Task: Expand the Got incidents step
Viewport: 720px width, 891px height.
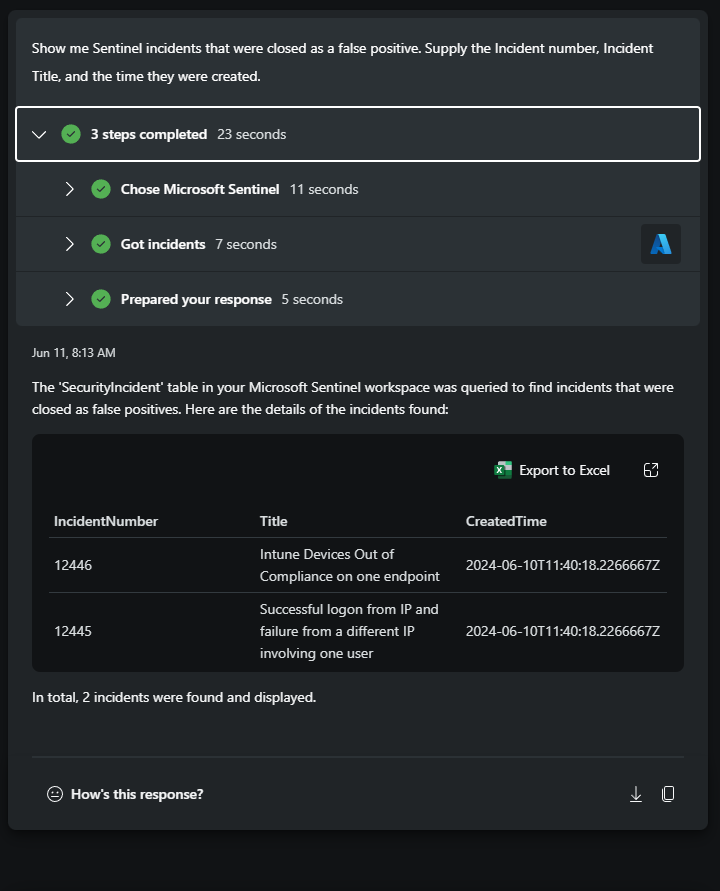Action: point(69,244)
